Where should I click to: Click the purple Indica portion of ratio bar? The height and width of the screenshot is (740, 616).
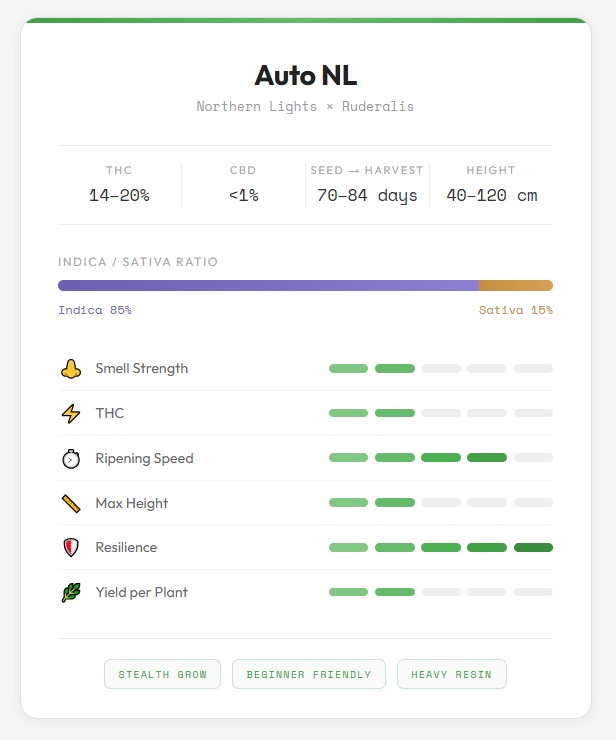pyautogui.click(x=268, y=286)
